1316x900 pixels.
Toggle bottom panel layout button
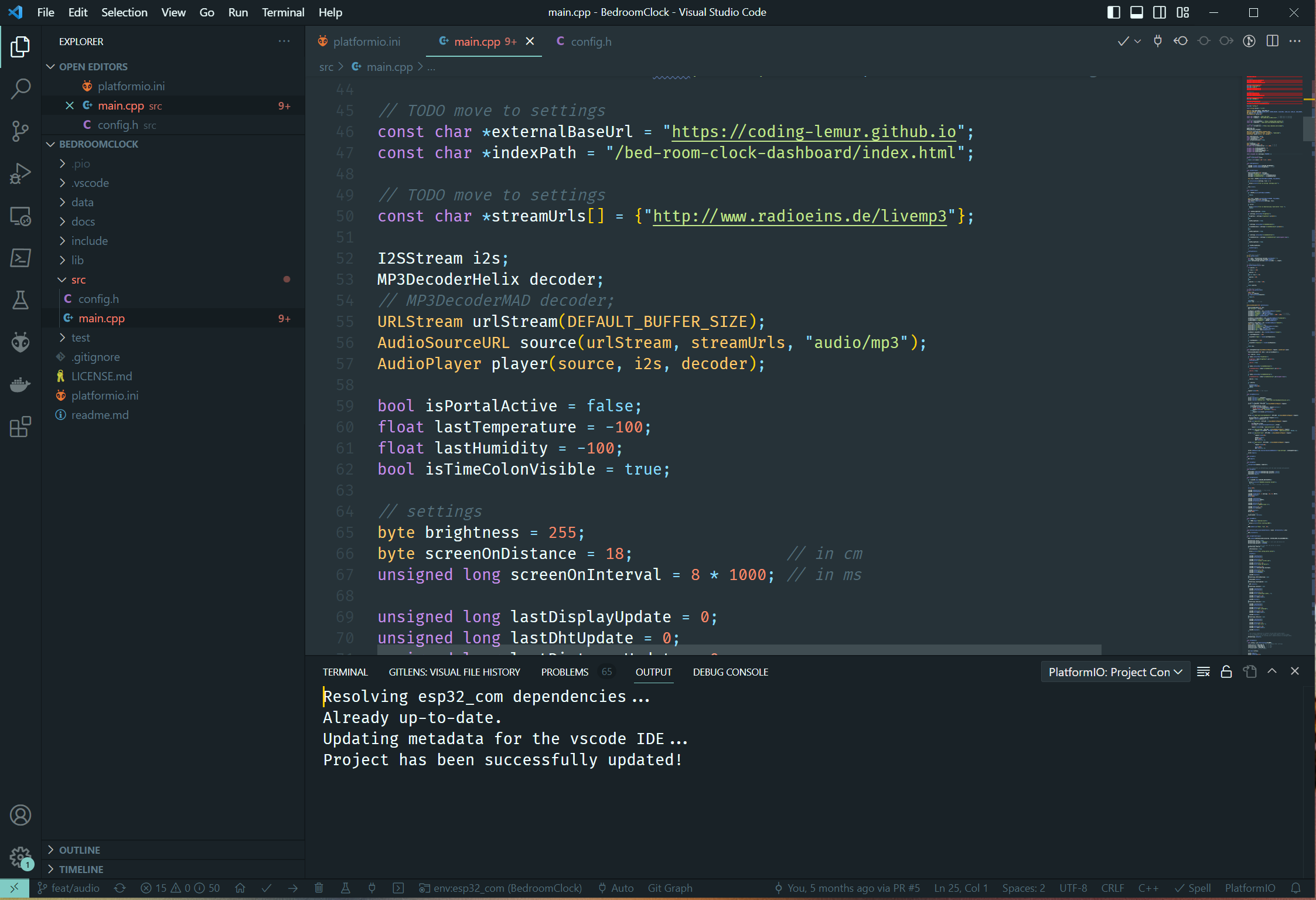pos(1136,12)
